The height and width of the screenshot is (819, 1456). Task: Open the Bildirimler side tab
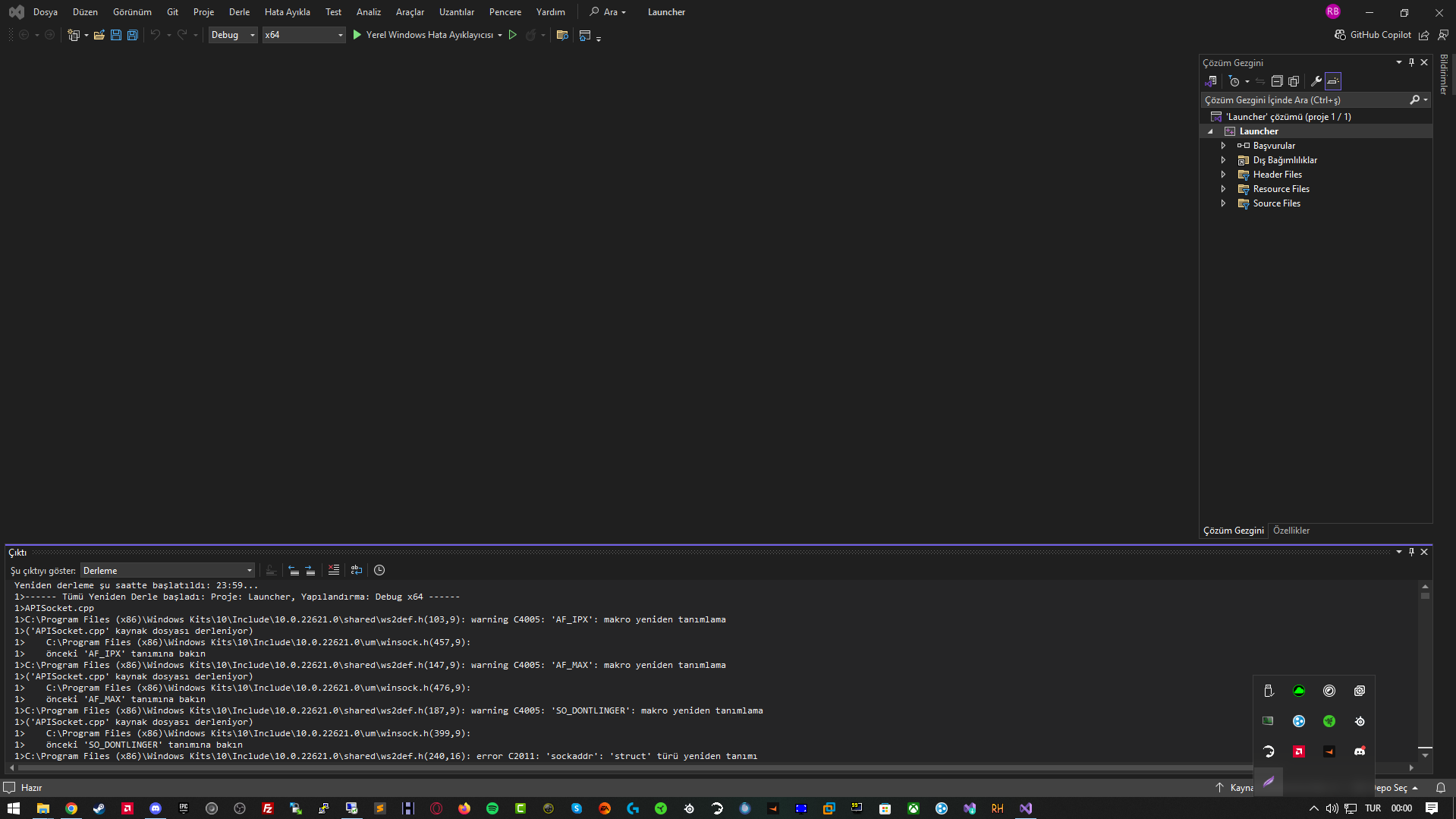point(1444,74)
